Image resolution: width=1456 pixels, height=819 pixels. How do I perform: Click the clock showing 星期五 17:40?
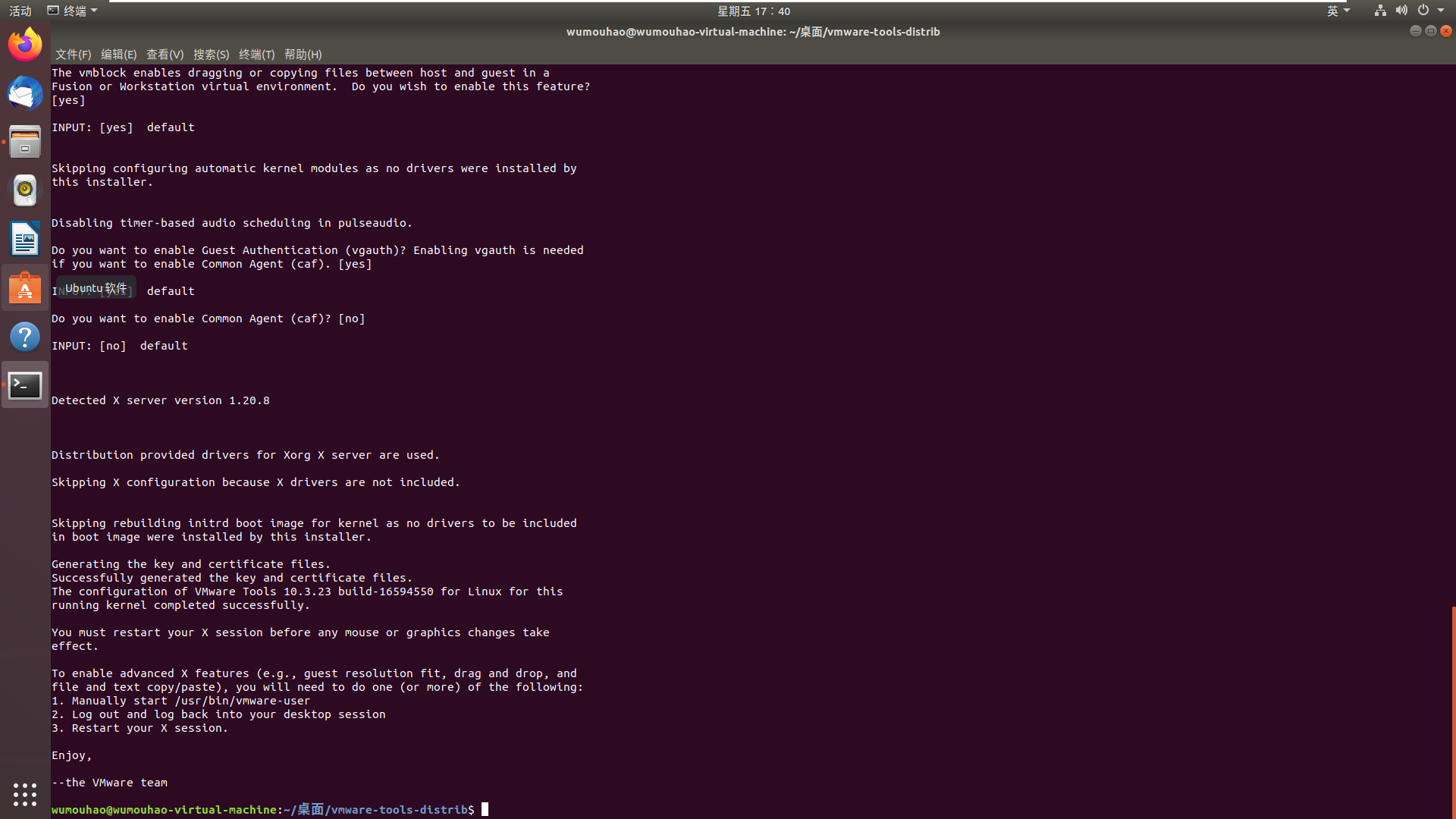pyautogui.click(x=753, y=11)
